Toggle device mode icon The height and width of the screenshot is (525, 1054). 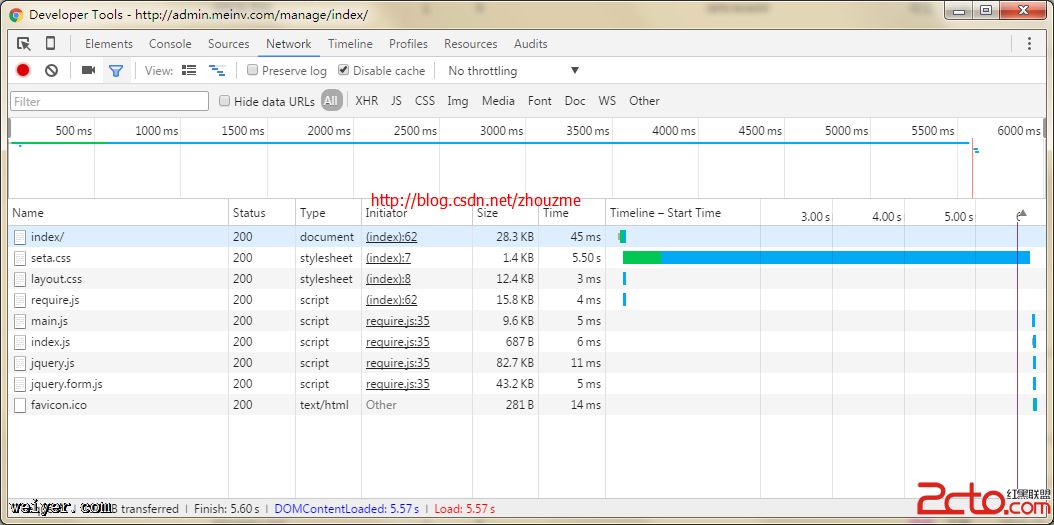pos(50,43)
